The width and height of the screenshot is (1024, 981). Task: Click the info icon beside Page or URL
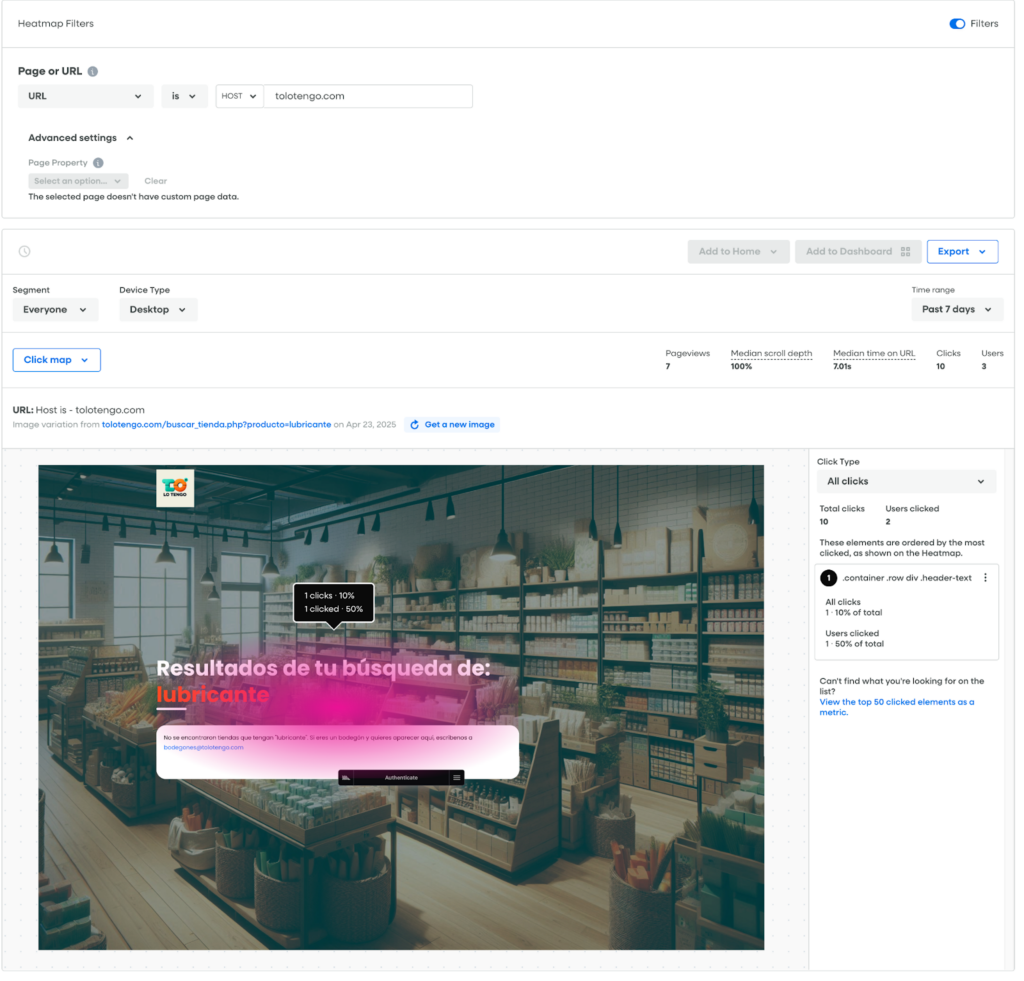tap(93, 72)
